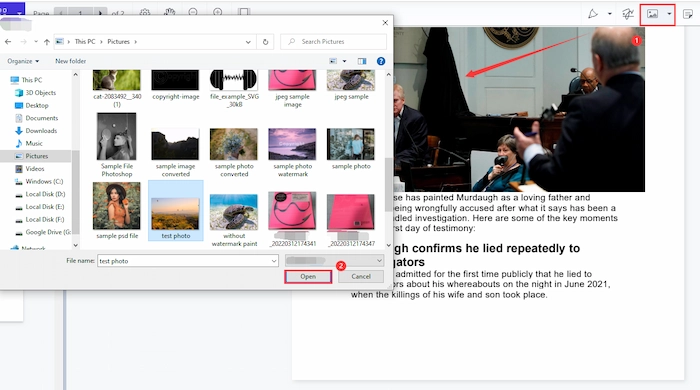Viewport: 700px width, 390px height.
Task: Click the navigation tree scroll-down arrow
Action: (x=75, y=245)
